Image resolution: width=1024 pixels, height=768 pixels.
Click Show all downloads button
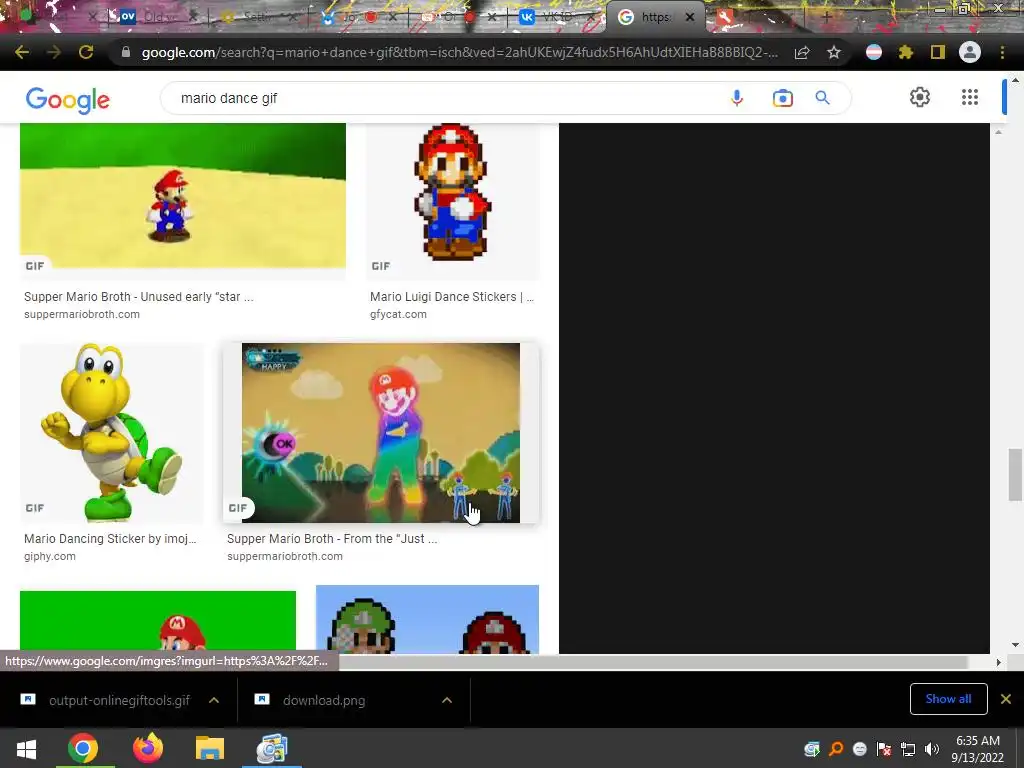948,699
